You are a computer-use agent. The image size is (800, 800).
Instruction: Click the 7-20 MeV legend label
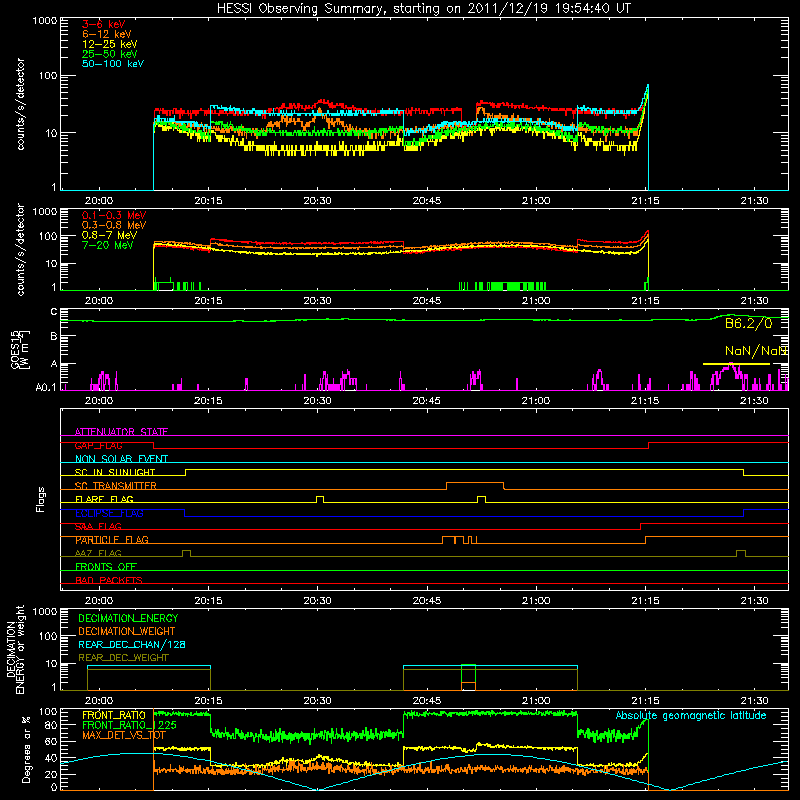[x=108, y=245]
